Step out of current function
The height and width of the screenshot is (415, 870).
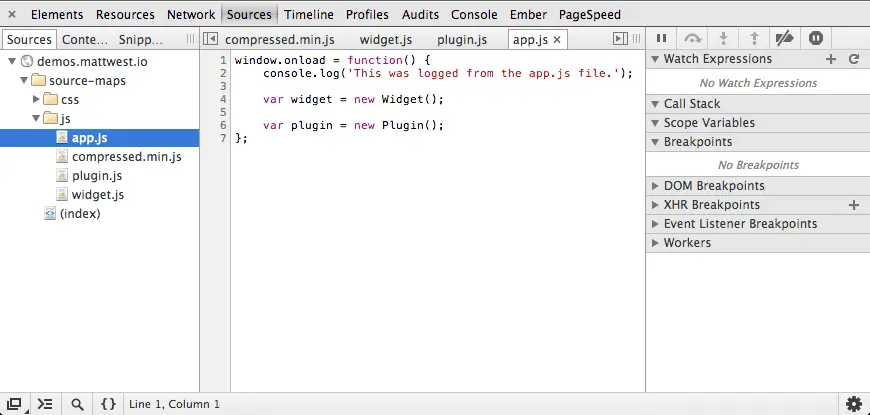coord(754,38)
